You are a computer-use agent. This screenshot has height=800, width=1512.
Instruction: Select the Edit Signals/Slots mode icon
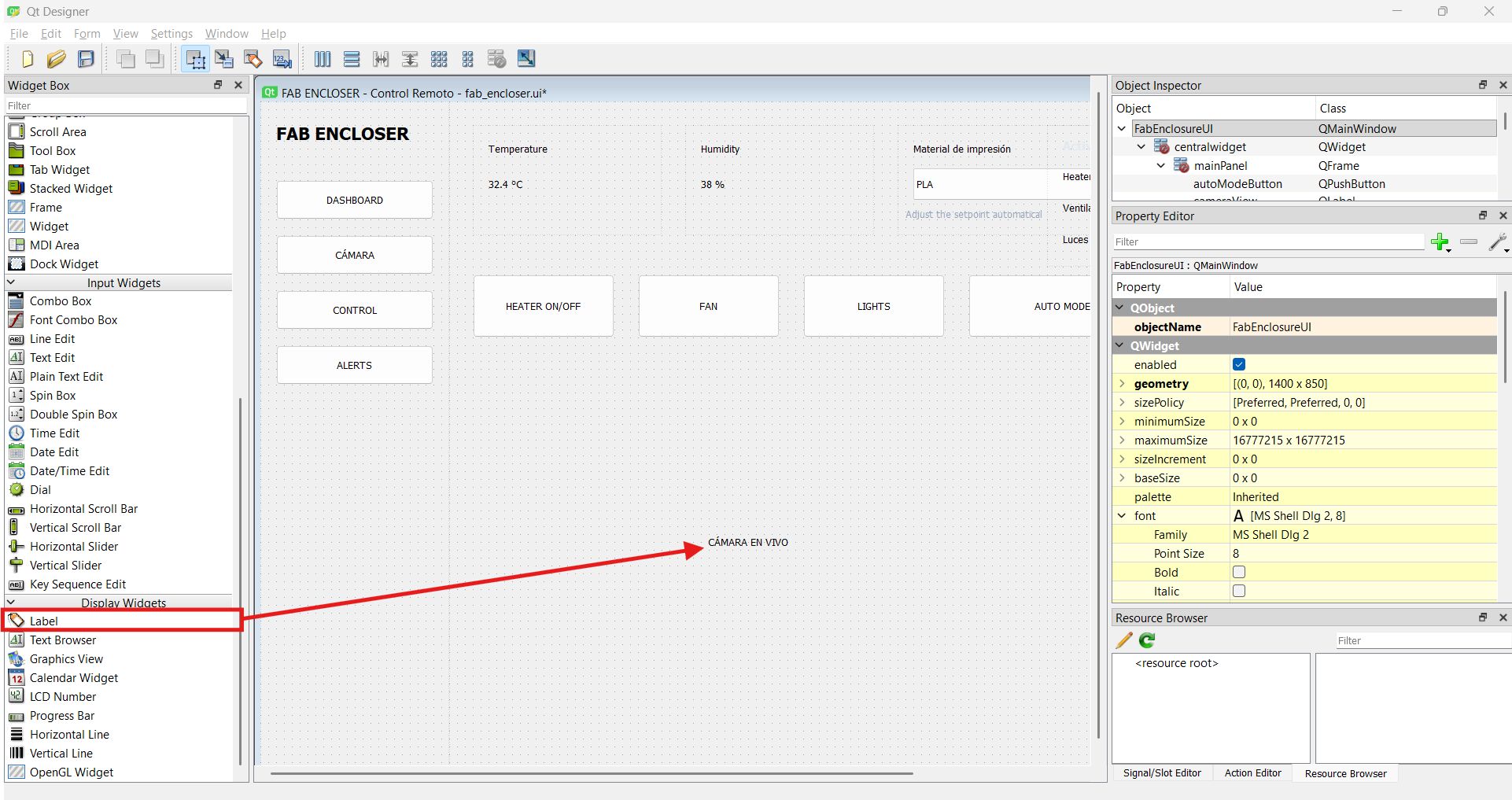click(x=224, y=59)
